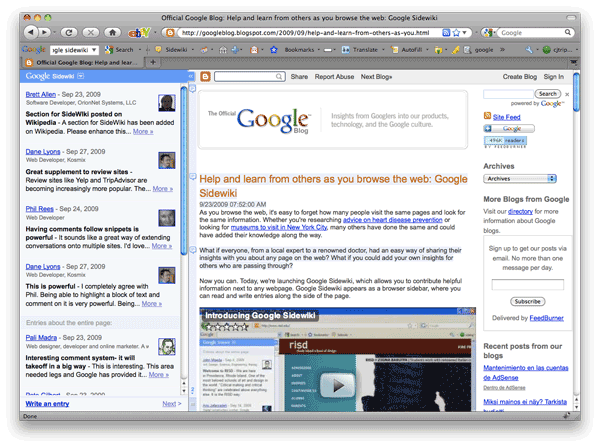Click the URL address field
600x444 pixels.
[305, 33]
